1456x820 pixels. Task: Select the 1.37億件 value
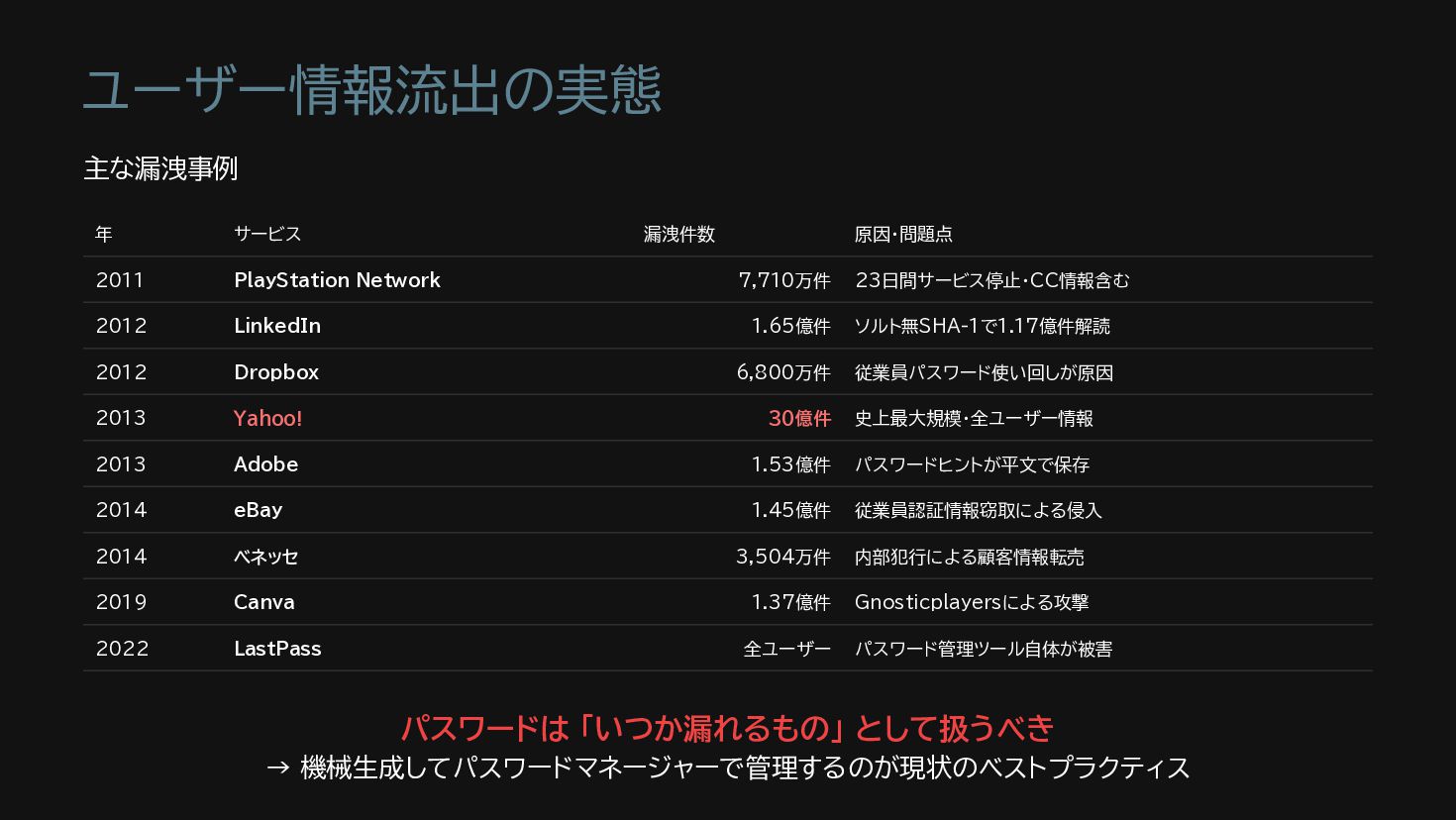point(791,602)
